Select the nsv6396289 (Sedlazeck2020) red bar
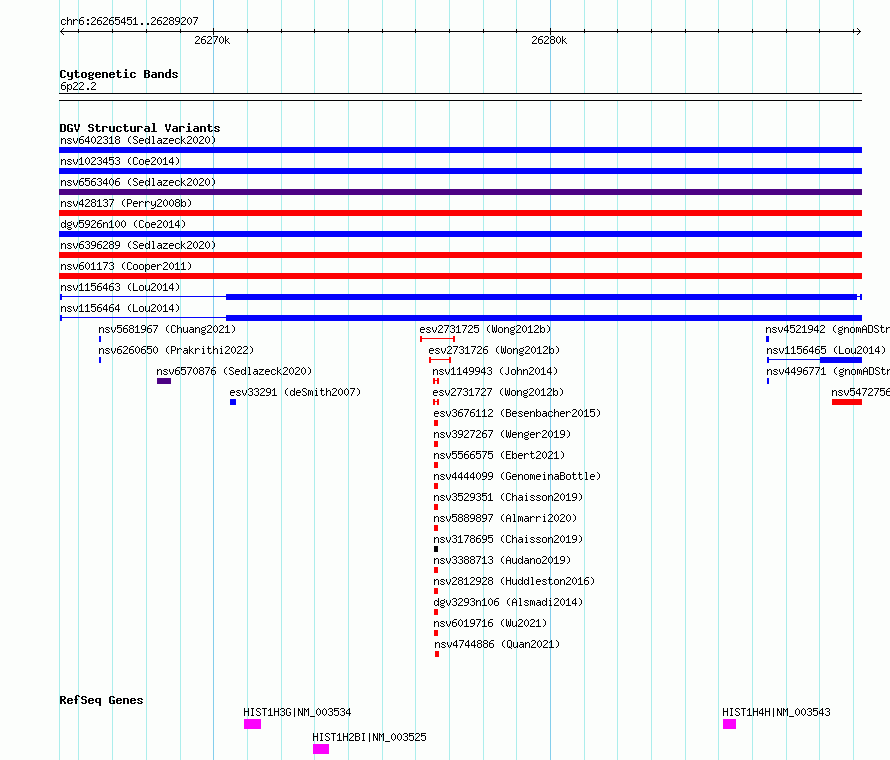The image size is (890, 760). [460, 255]
